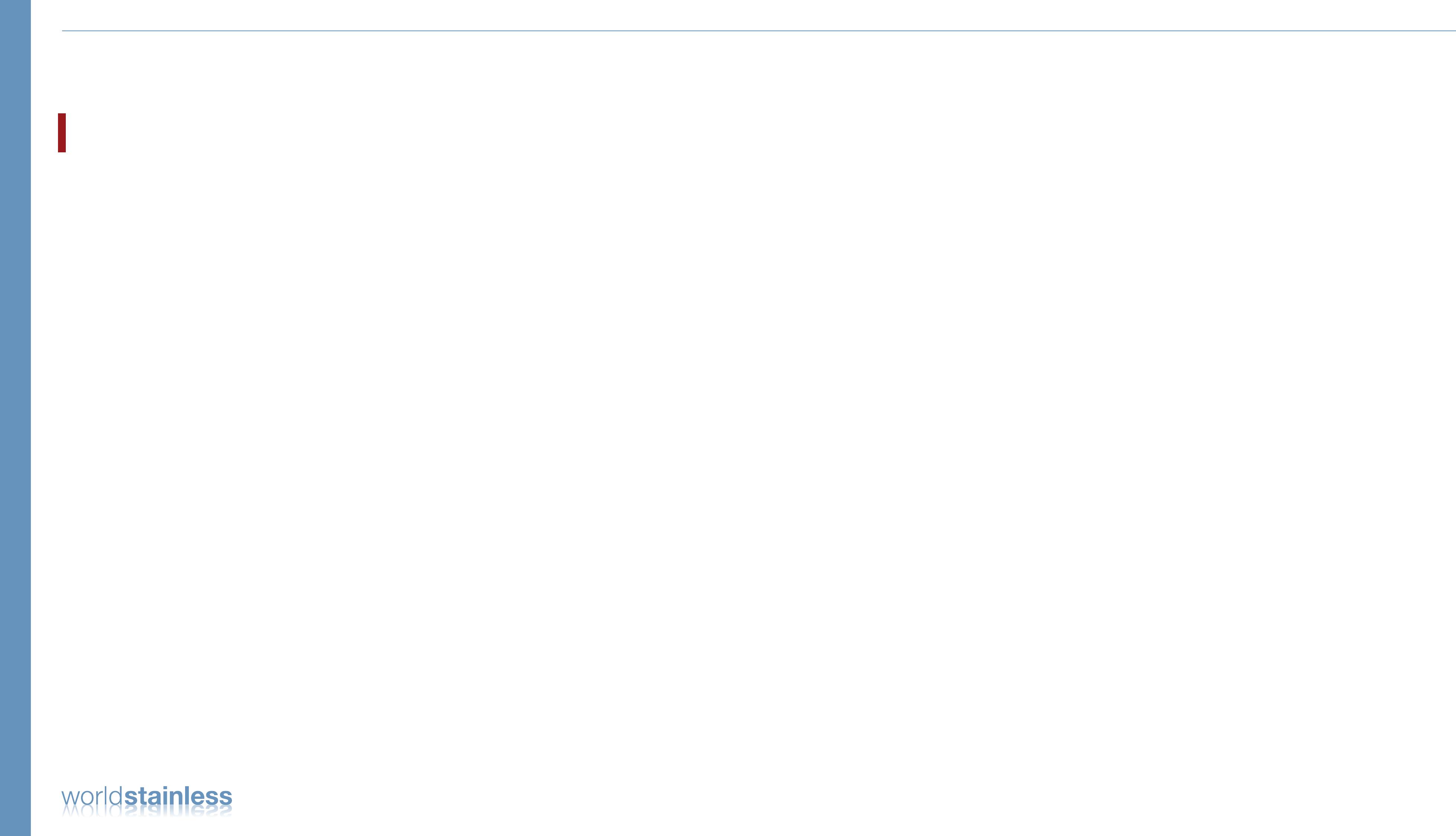1456x836 pixels.
Task: Select the dark red vertical bar marker
Action: tap(62, 133)
